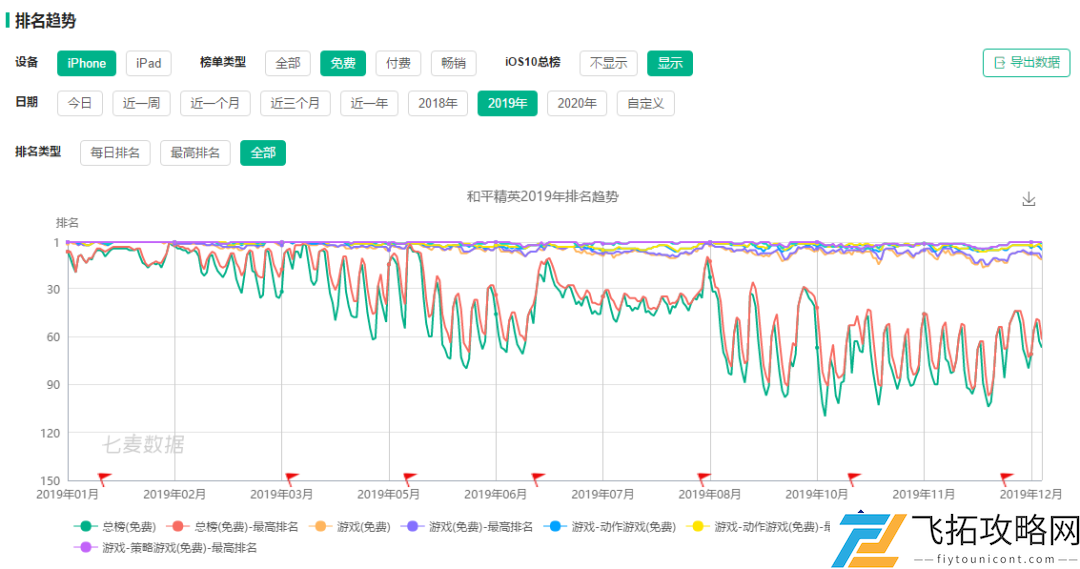Click the 2019年02月 axis label
This screenshot has width=1080, height=569.
tap(174, 495)
